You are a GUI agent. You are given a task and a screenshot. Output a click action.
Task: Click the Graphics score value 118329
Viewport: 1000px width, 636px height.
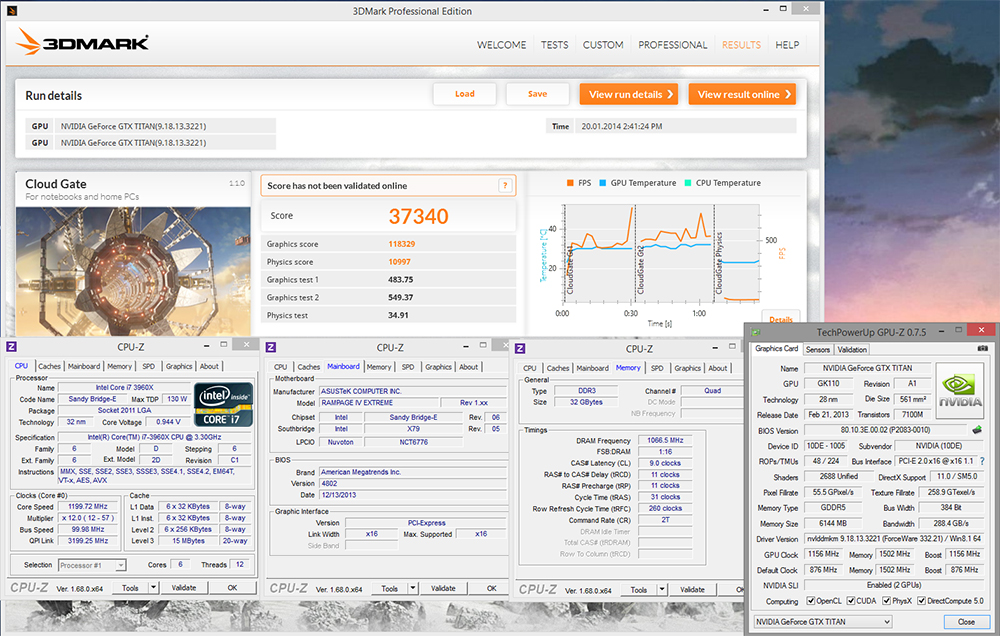402,244
